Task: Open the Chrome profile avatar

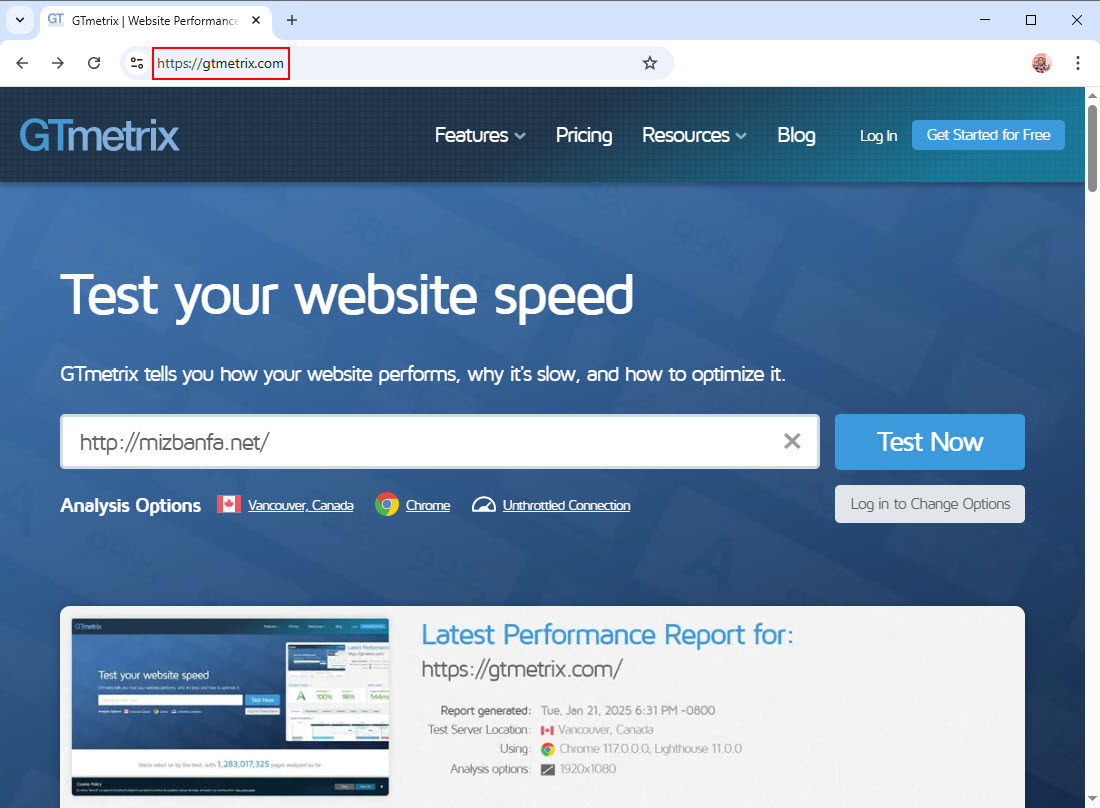Action: [x=1042, y=63]
